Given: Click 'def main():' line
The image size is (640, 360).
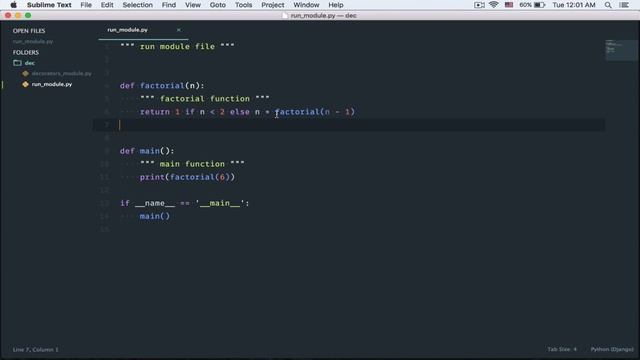Looking at the screenshot, I should pos(147,151).
